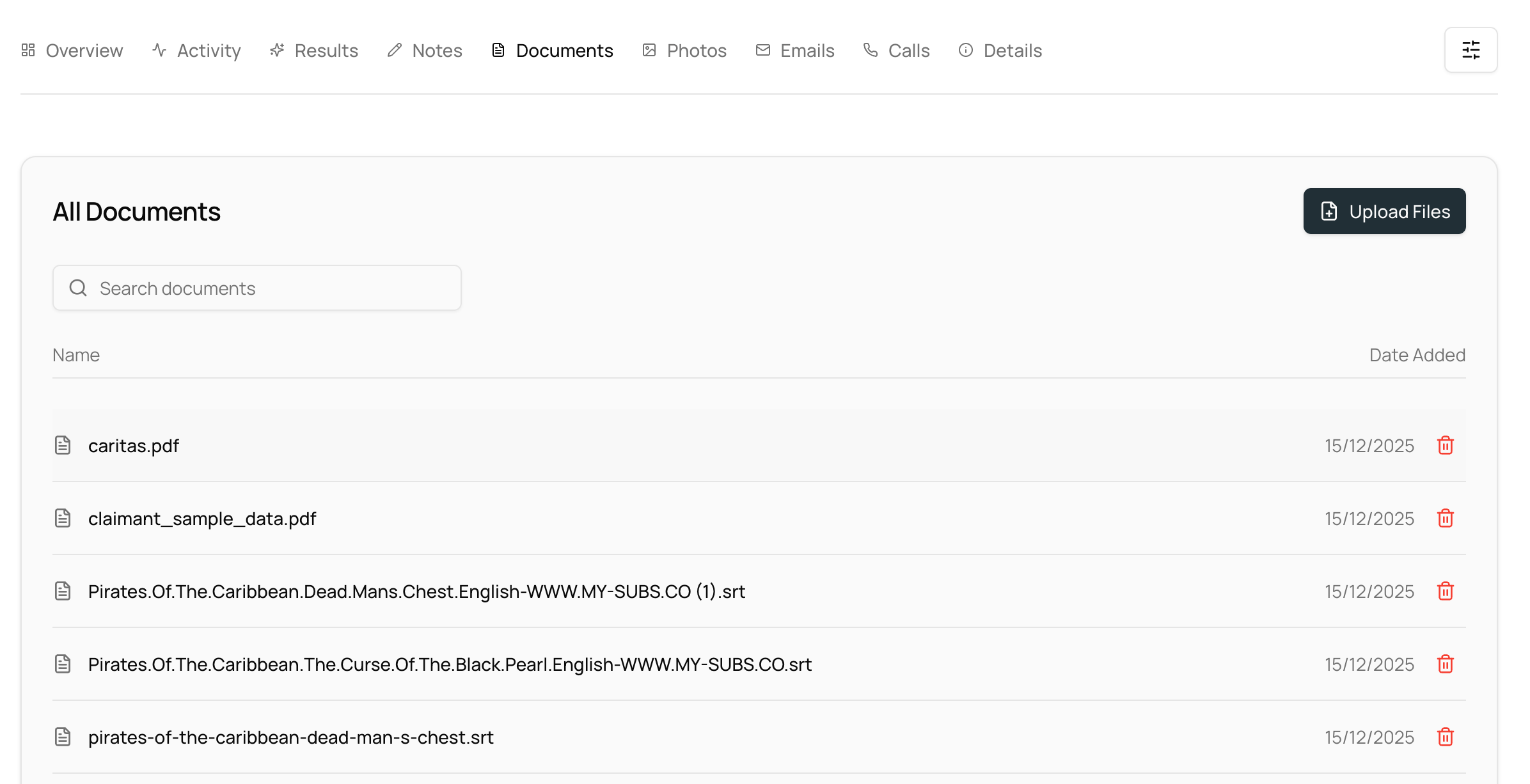Image resolution: width=1530 pixels, height=784 pixels.
Task: Delete claimant_sample_data.pdf using trash icon
Action: coord(1446,518)
